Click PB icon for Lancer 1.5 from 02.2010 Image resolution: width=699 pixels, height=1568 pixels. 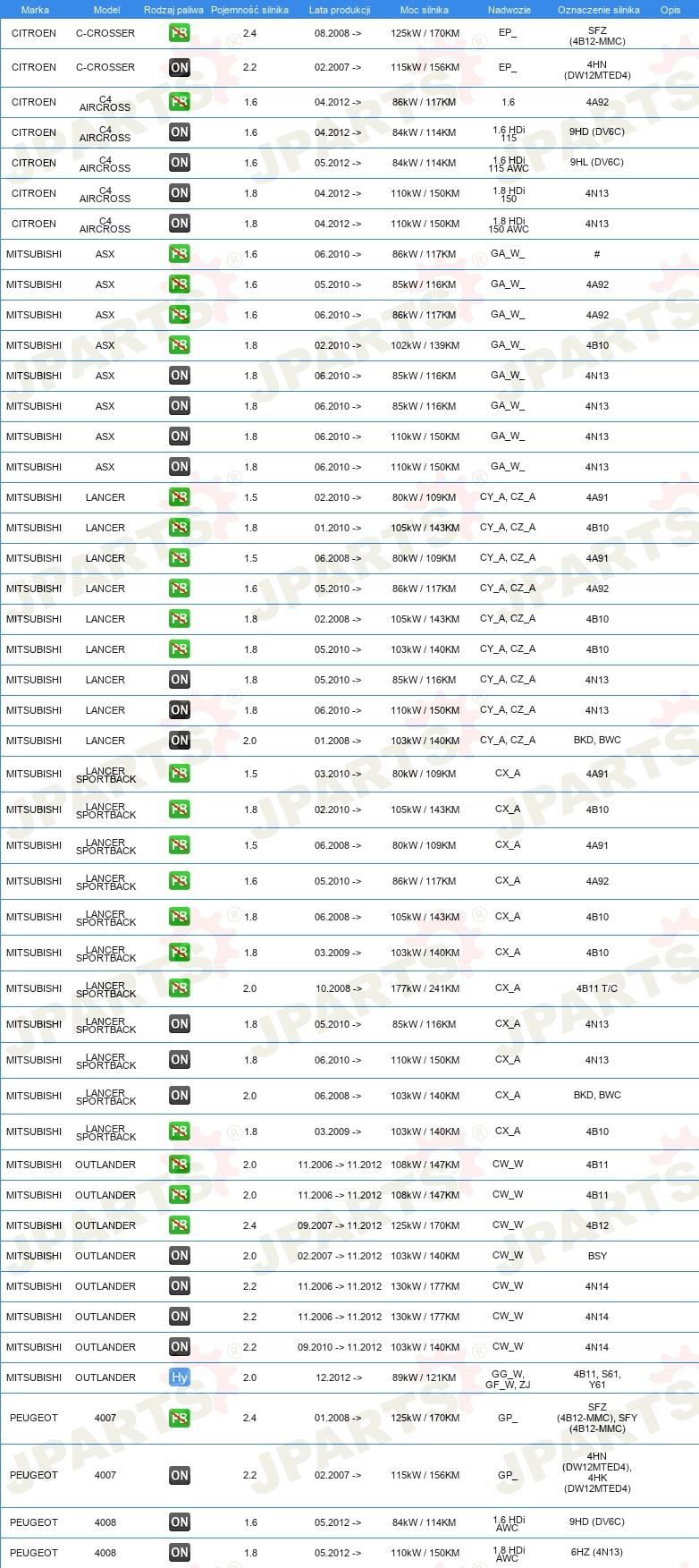click(180, 497)
